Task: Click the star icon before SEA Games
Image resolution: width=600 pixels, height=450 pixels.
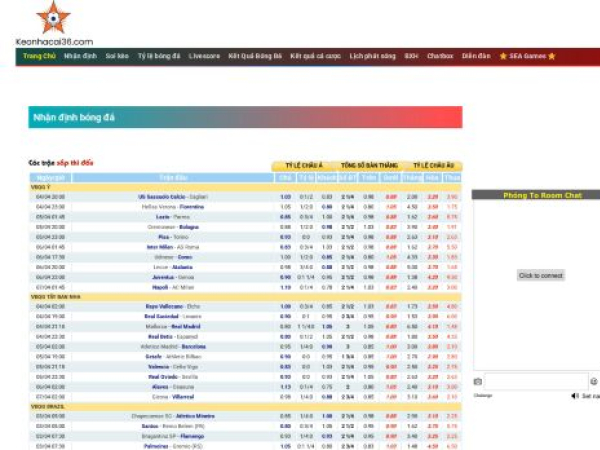Action: [503, 56]
